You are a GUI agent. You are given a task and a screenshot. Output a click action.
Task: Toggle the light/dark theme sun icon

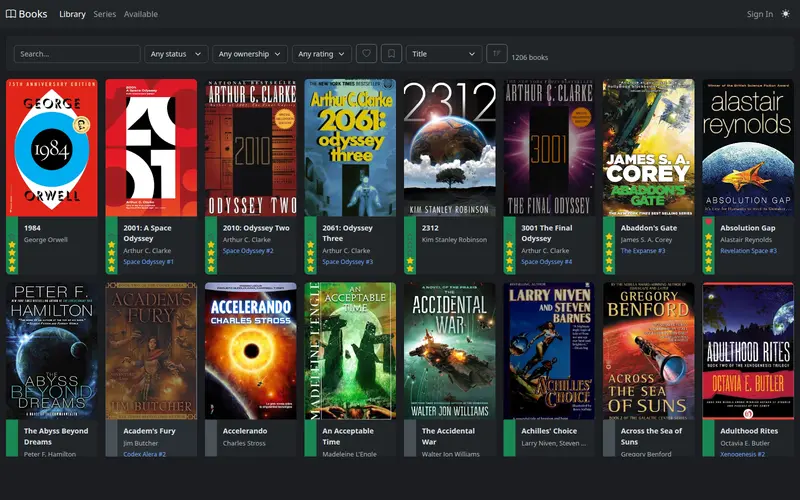point(785,14)
